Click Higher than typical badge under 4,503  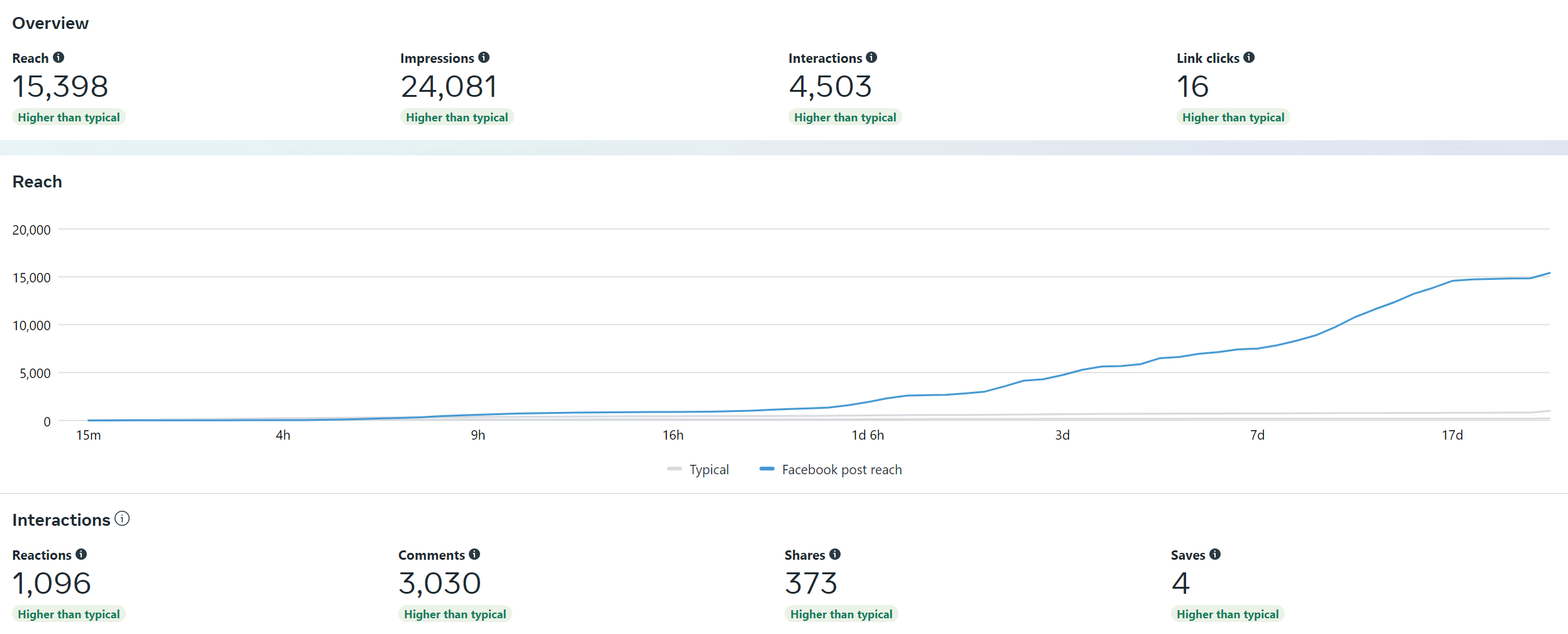point(845,118)
